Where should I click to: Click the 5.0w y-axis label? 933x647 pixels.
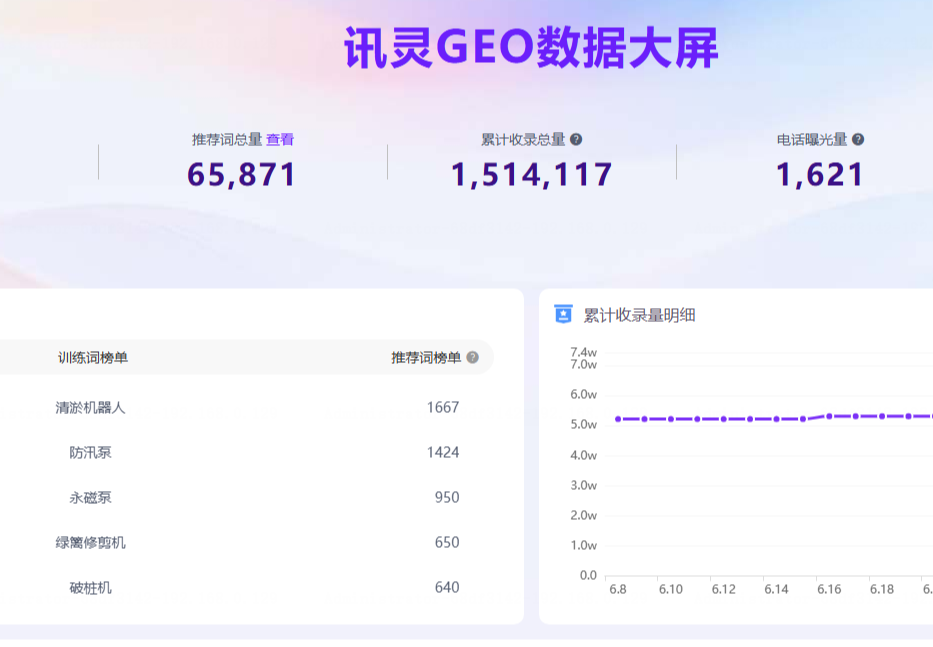583,424
